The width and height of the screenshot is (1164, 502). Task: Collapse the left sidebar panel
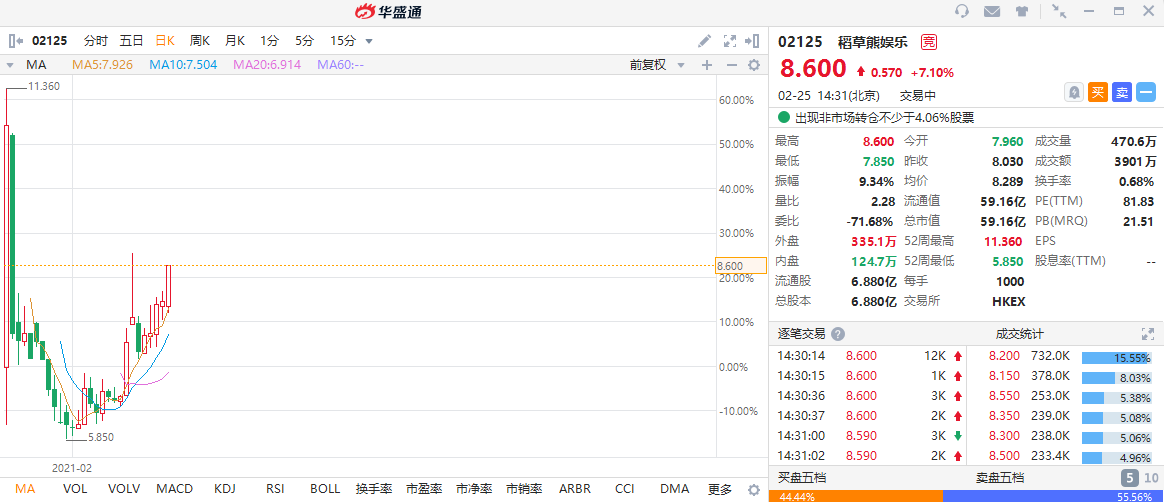[x=16, y=41]
